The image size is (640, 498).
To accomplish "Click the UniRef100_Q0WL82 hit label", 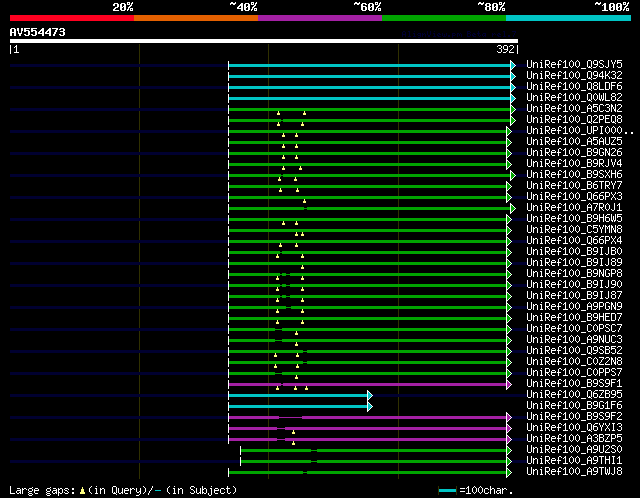I will (574, 97).
